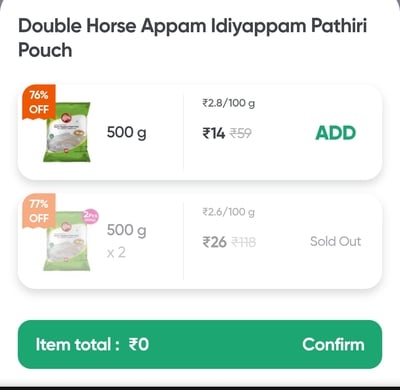Tap the ₹2.6/100 g unit price

click(x=229, y=212)
